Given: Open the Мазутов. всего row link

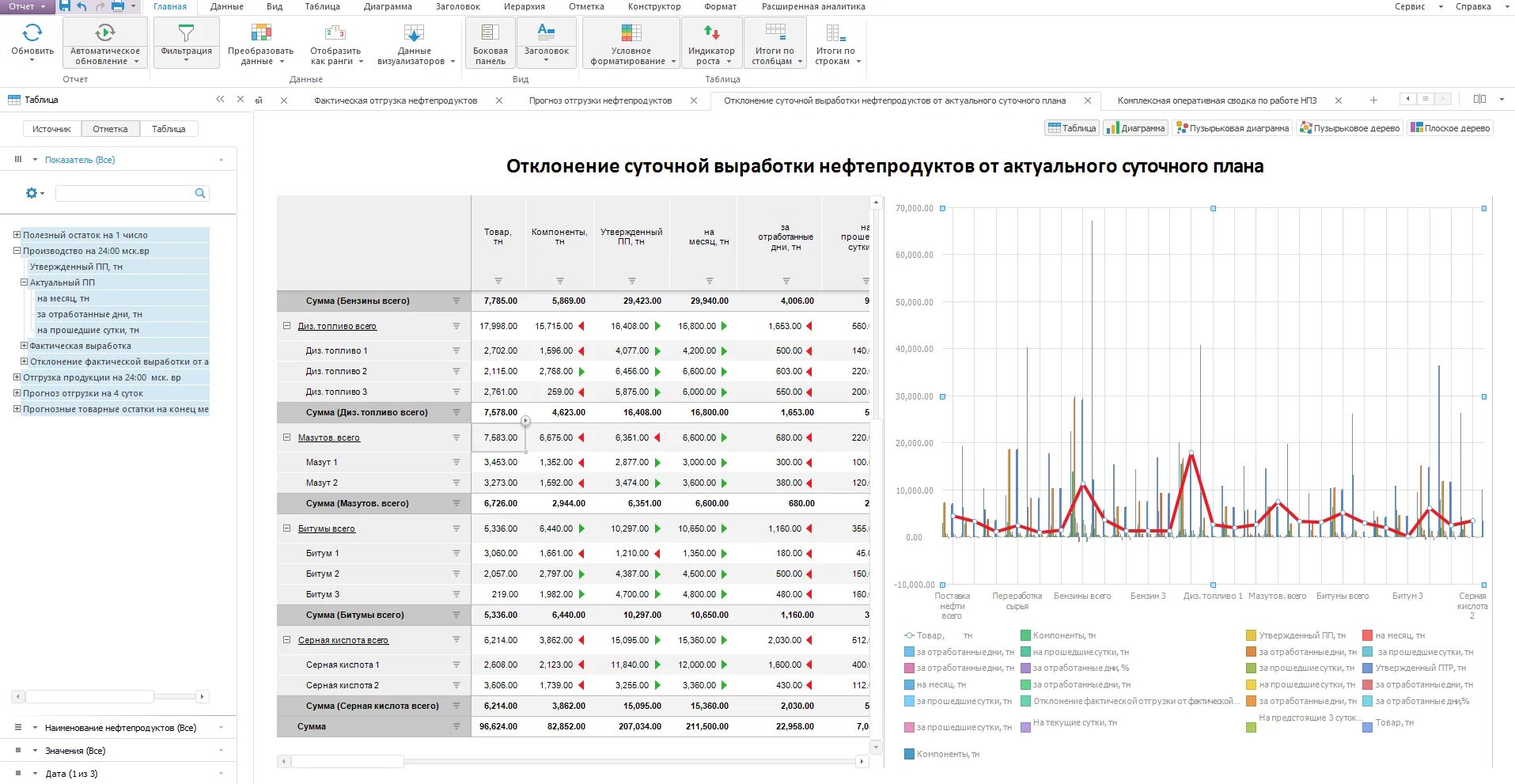Looking at the screenshot, I should [x=328, y=437].
